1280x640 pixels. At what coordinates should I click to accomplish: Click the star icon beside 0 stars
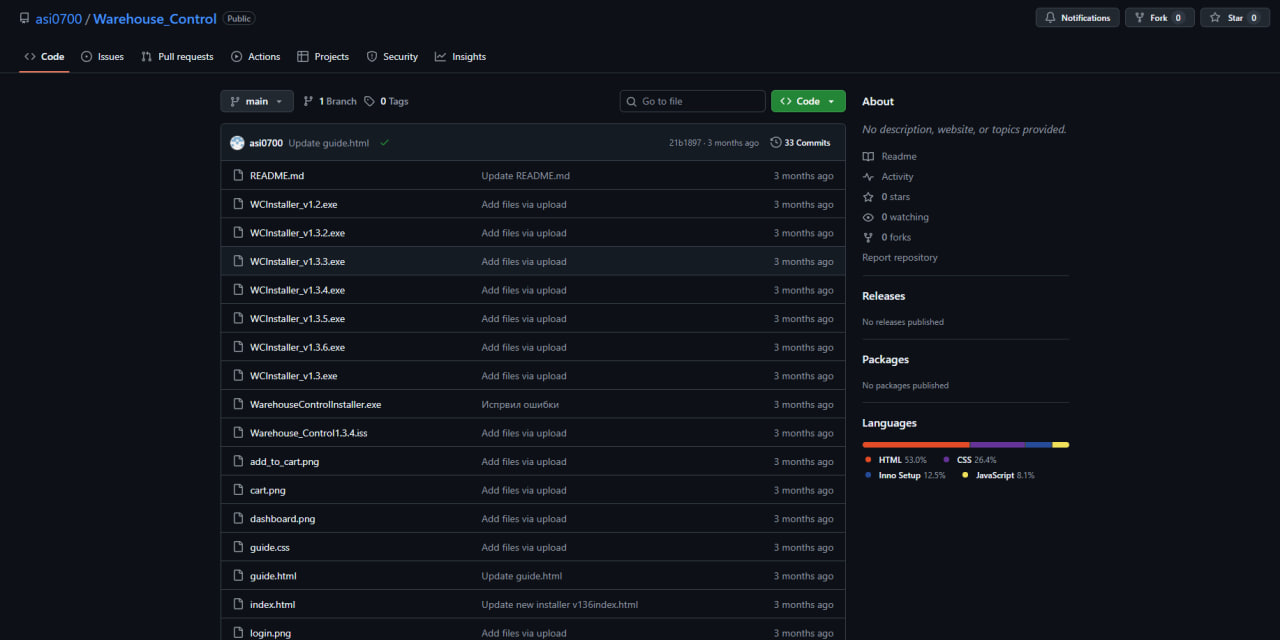[868, 197]
